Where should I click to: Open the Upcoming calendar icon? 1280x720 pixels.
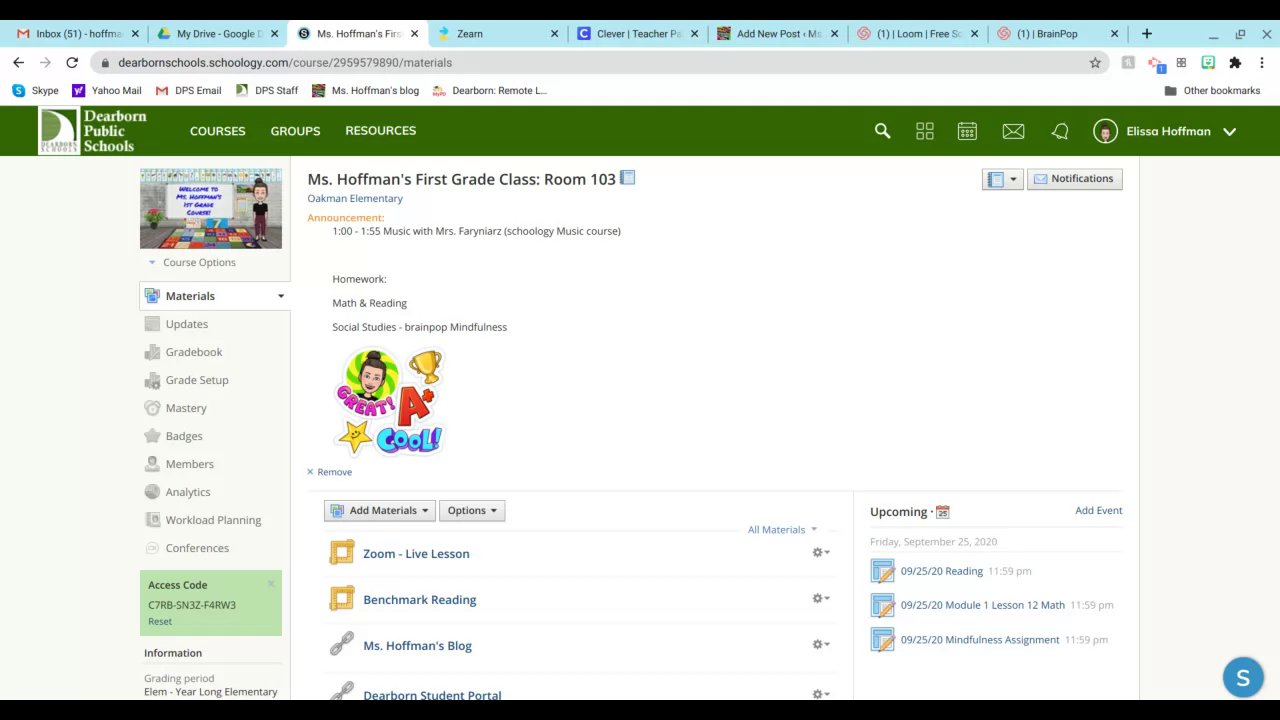[942, 512]
